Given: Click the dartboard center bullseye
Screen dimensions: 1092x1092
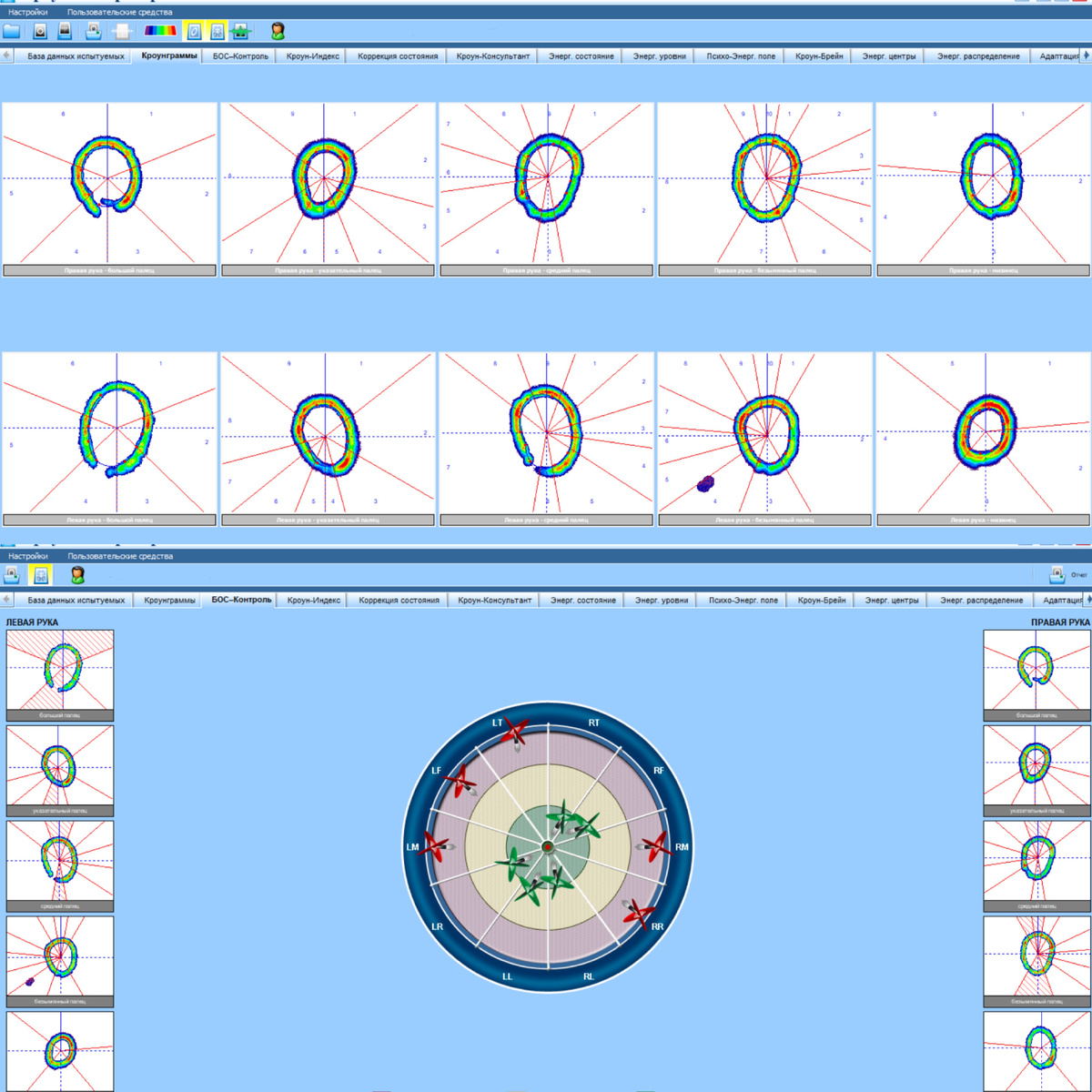Looking at the screenshot, I should click(x=548, y=847).
